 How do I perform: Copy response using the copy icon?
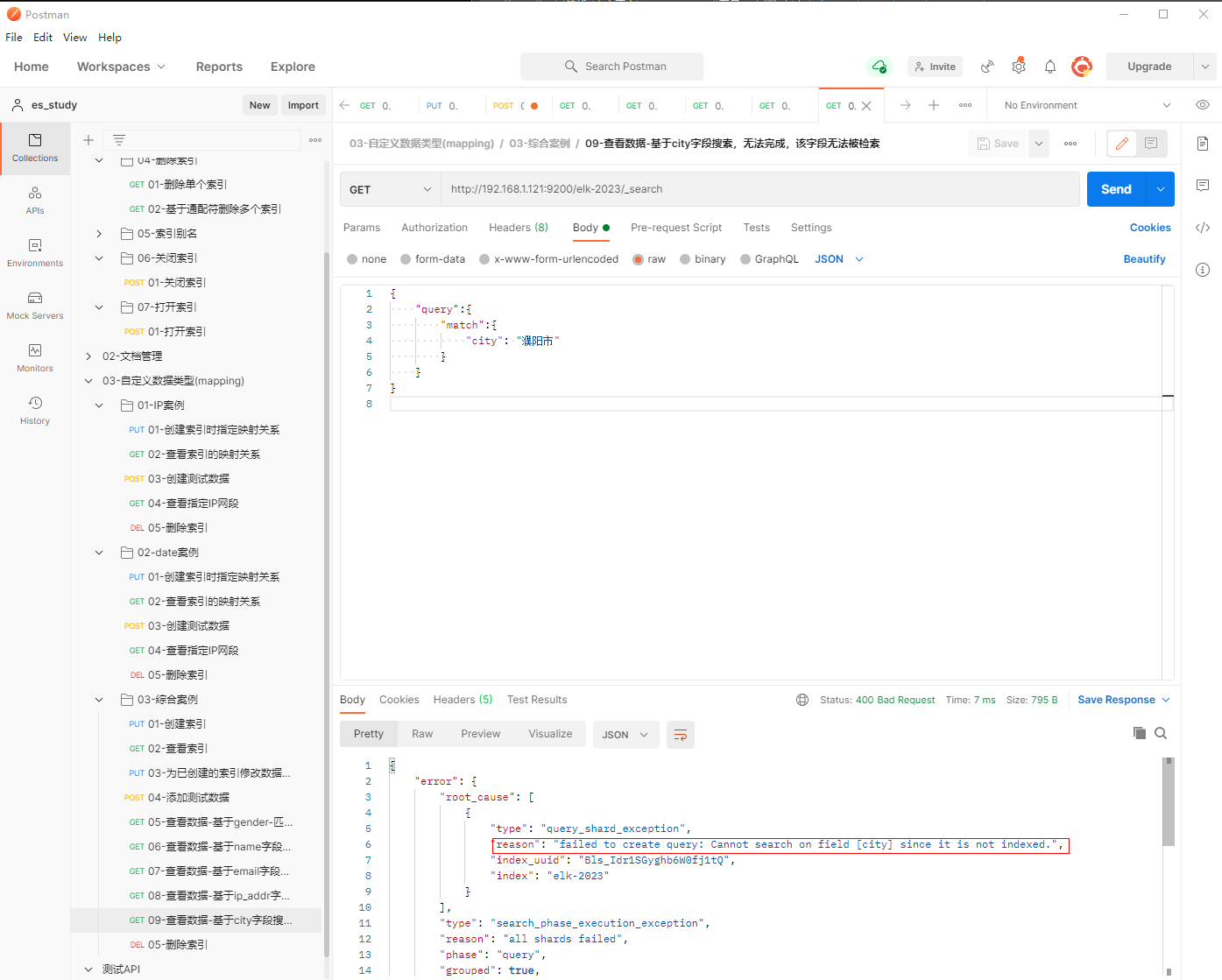click(1139, 733)
